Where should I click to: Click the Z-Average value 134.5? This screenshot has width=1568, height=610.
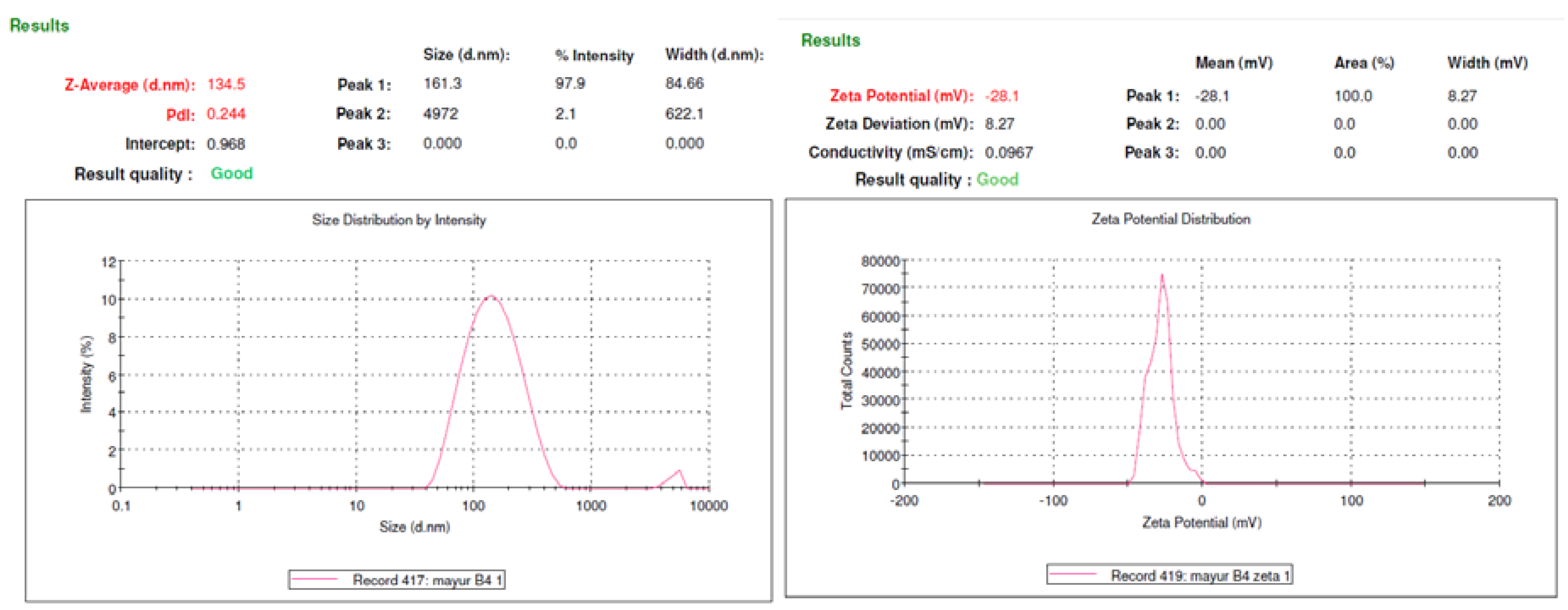226,84
